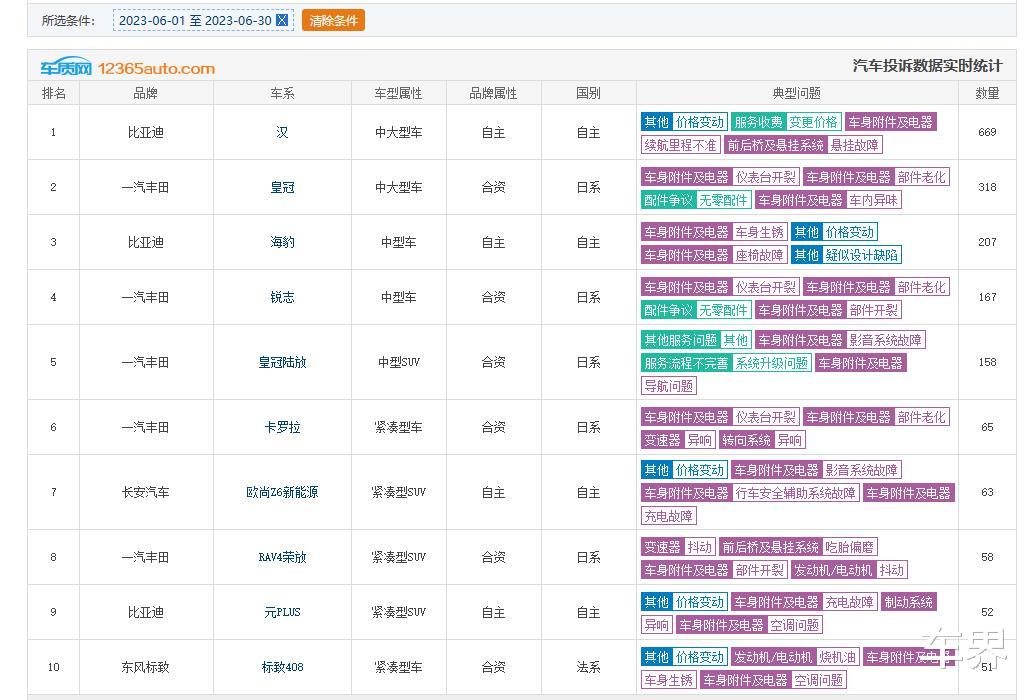Click the 东风标致 brand cell
Screen dimensions: 1031x700
[x=145, y=667]
